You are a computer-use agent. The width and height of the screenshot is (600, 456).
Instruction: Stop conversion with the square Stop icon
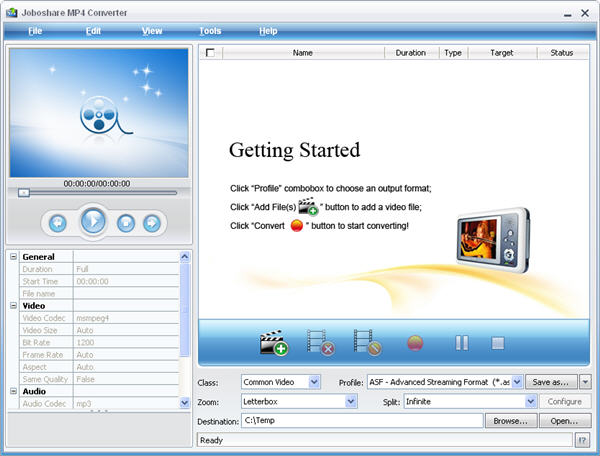[x=497, y=343]
